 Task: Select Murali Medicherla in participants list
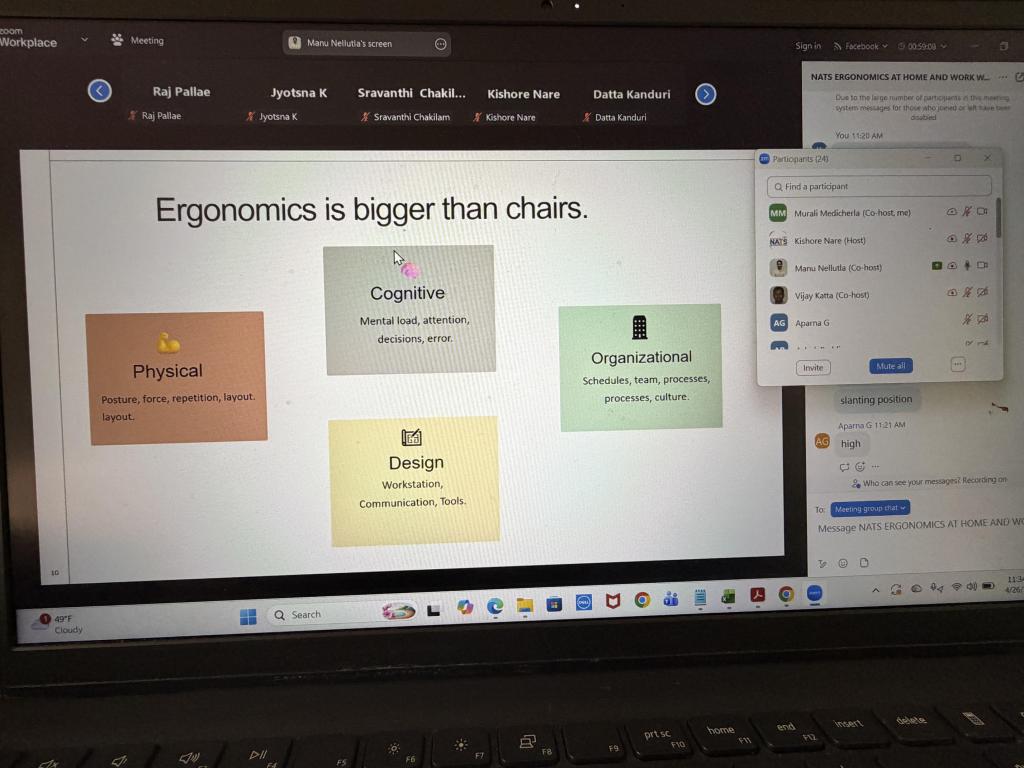(x=879, y=213)
